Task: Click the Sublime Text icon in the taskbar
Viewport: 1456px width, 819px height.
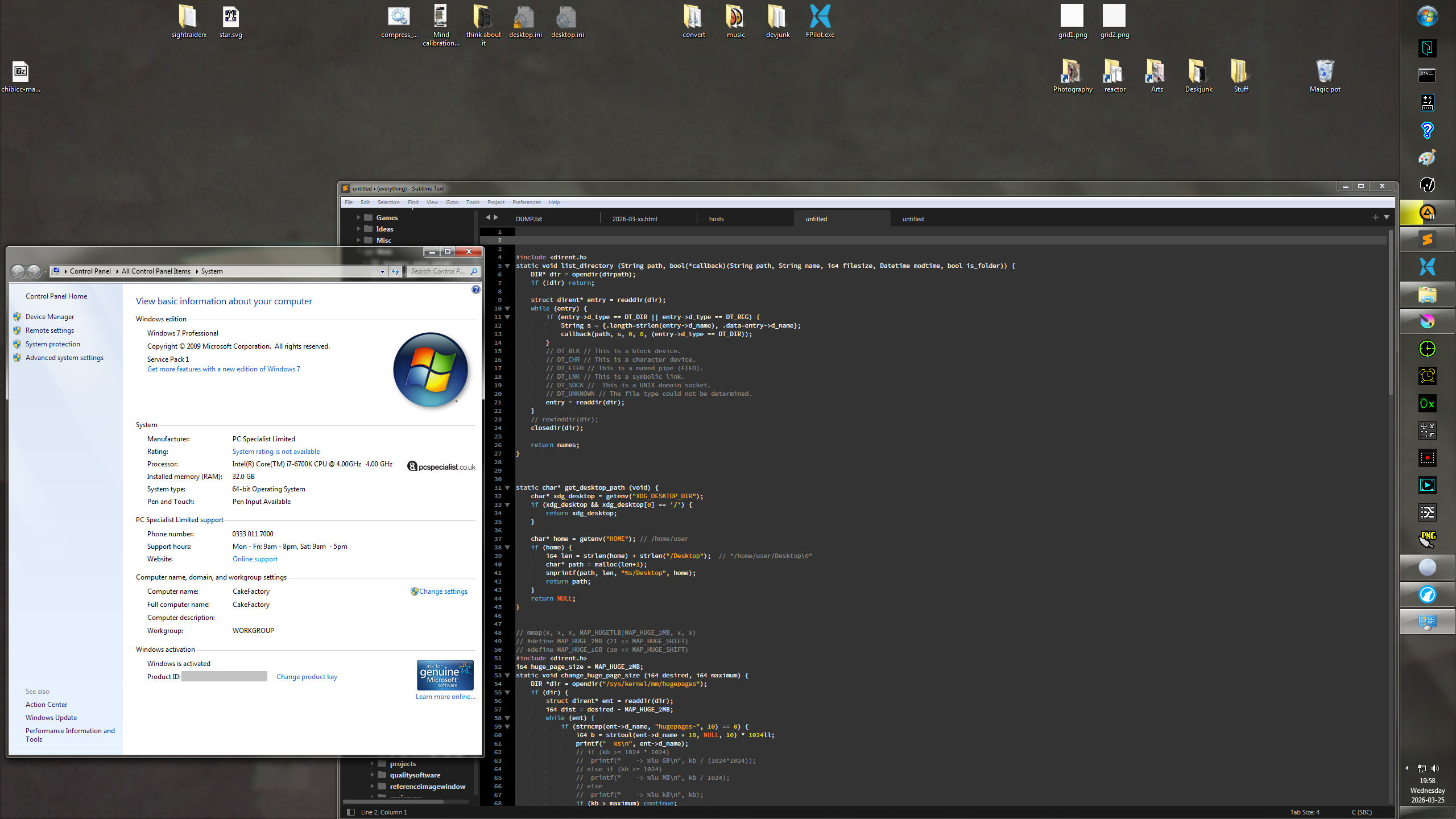Action: 1427,239
